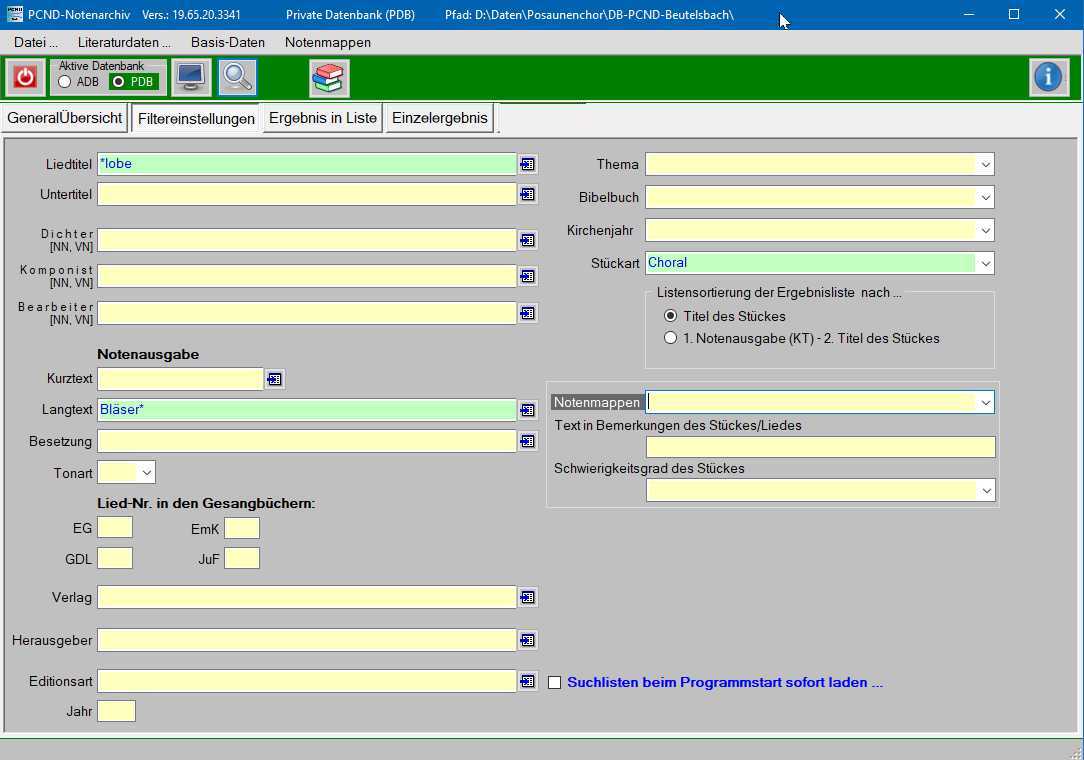
Task: Maximize the PCND-Notenarchiv window
Action: coord(1014,14)
